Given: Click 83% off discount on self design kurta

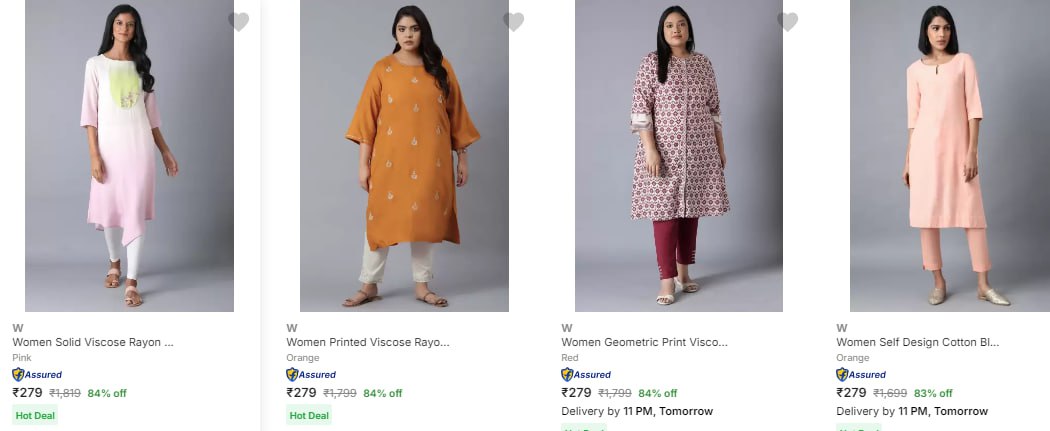Looking at the screenshot, I should [x=933, y=393].
